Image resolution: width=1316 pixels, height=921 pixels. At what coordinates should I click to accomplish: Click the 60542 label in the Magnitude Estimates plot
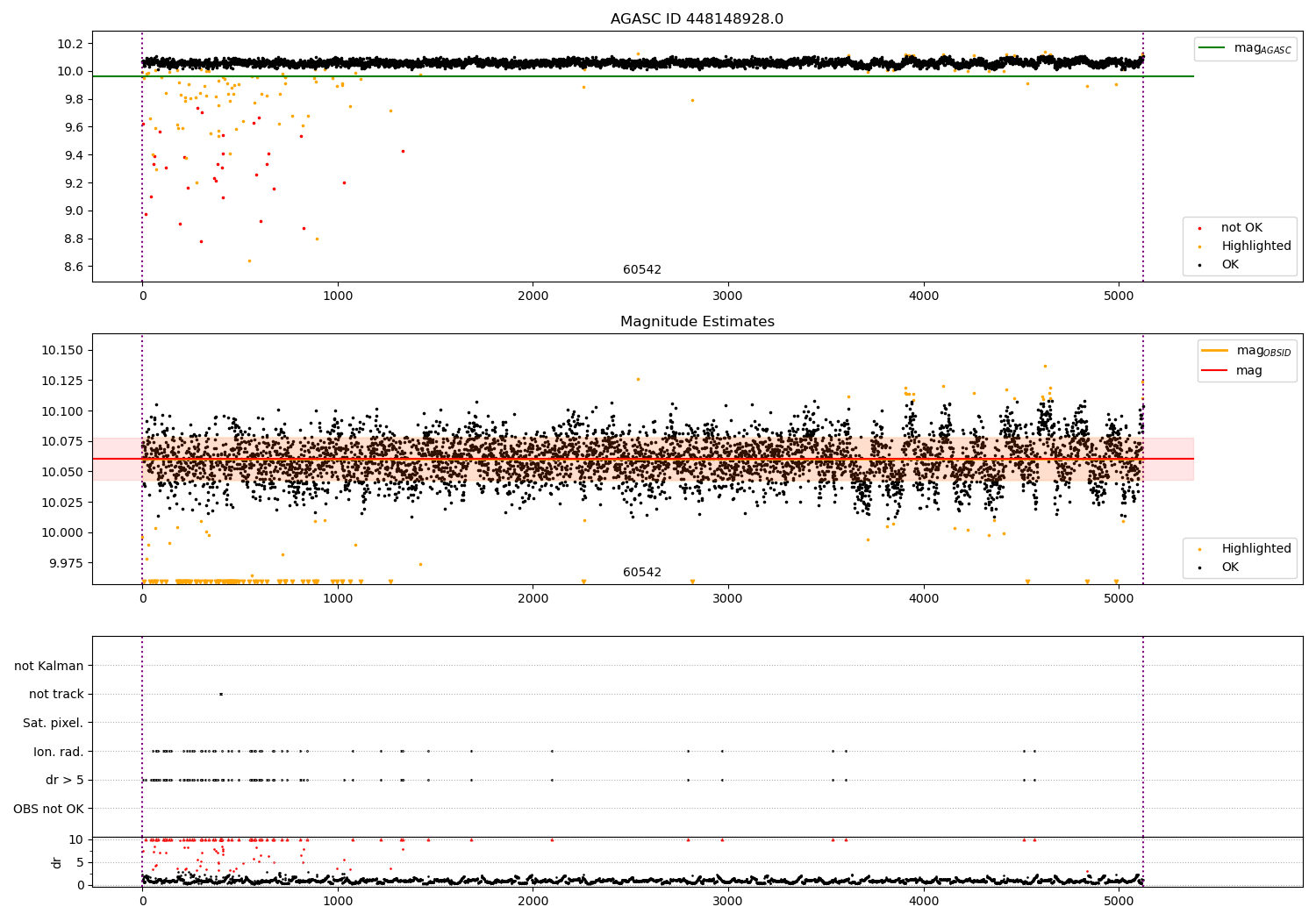click(642, 573)
